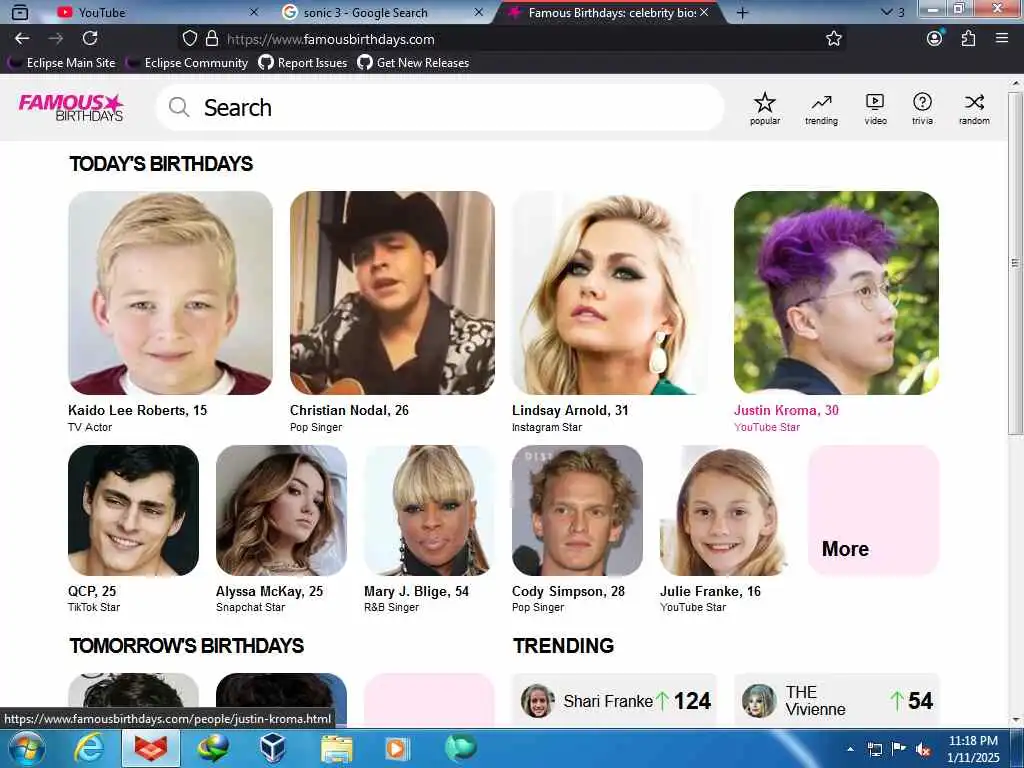Open the file explorer taskbar icon
Screen dimensions: 1024x768
click(x=337, y=748)
